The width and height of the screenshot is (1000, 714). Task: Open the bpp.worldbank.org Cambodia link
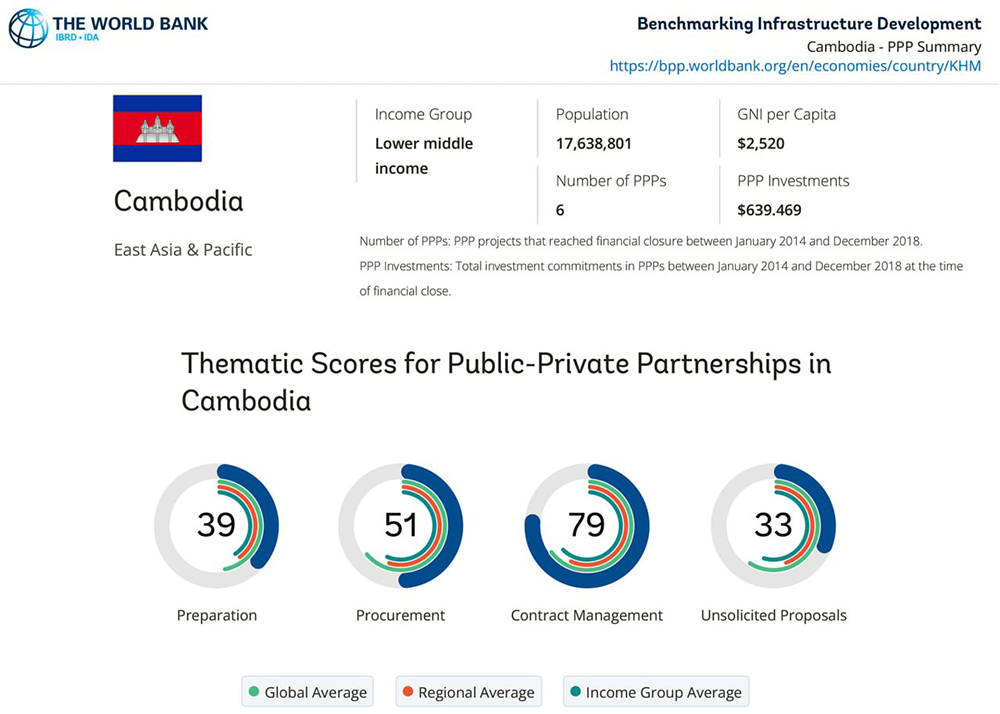[x=795, y=66]
